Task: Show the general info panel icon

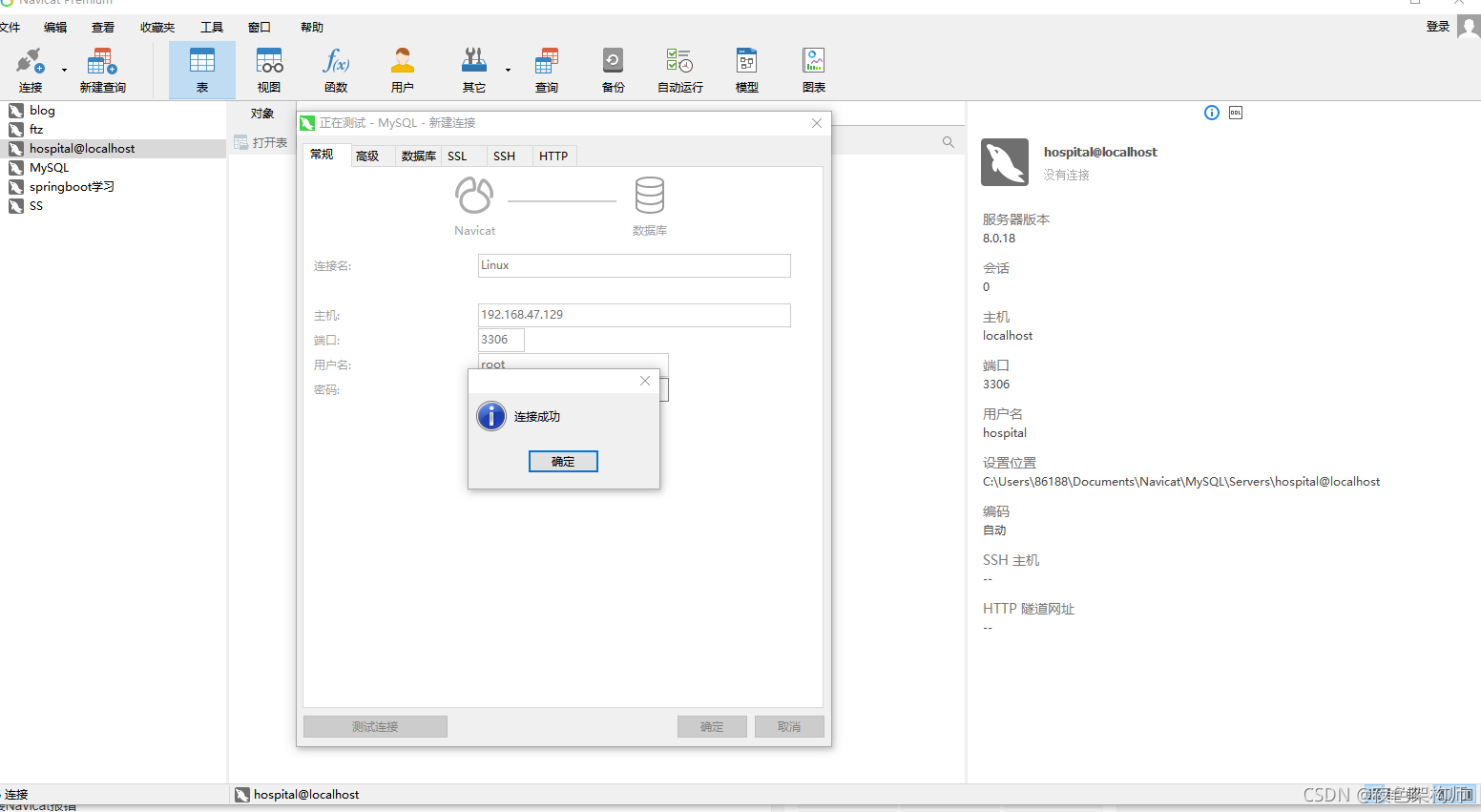Action: pos(1212,113)
